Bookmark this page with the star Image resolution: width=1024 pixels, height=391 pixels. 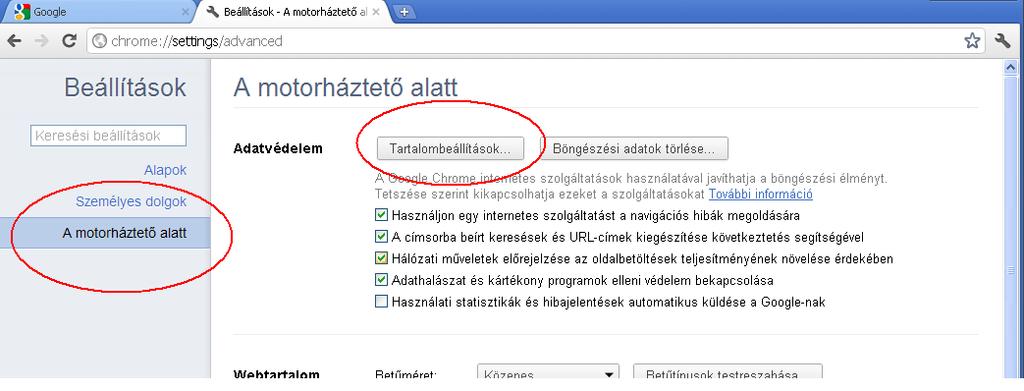972,41
